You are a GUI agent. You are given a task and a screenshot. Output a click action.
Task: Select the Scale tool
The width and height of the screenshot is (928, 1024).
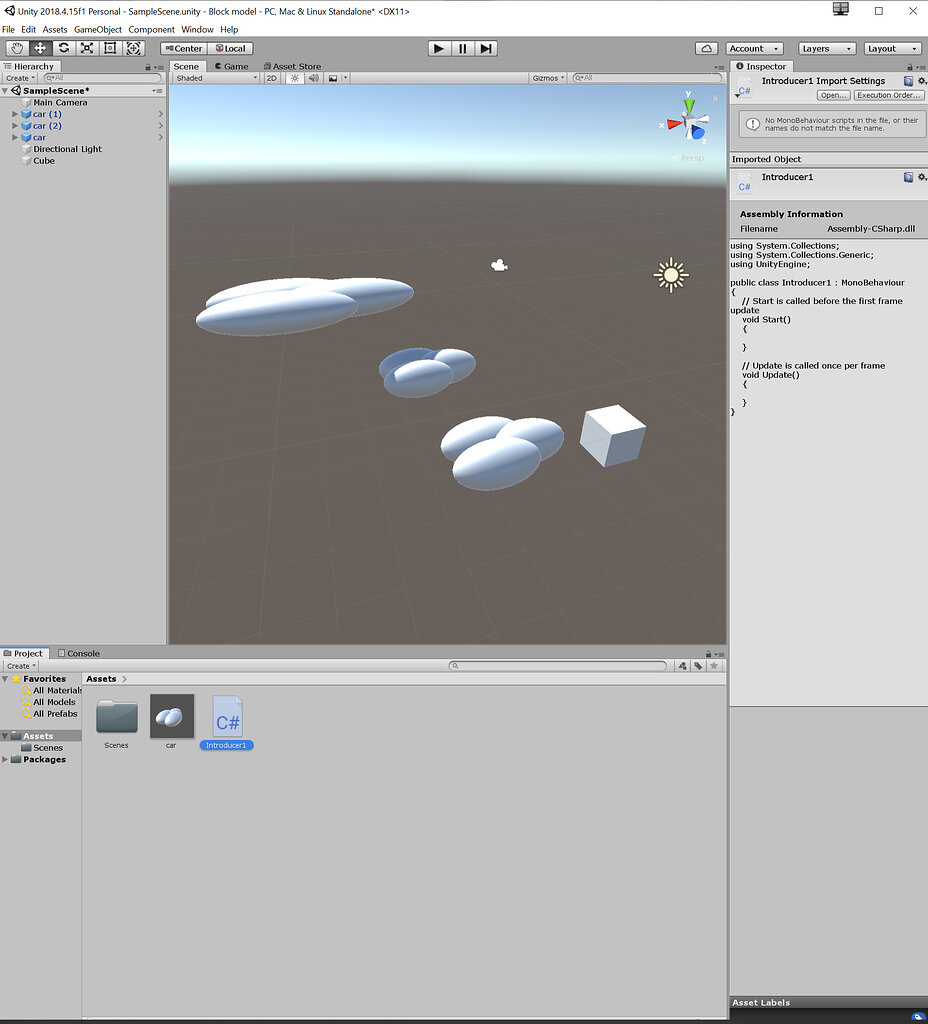(x=87, y=48)
